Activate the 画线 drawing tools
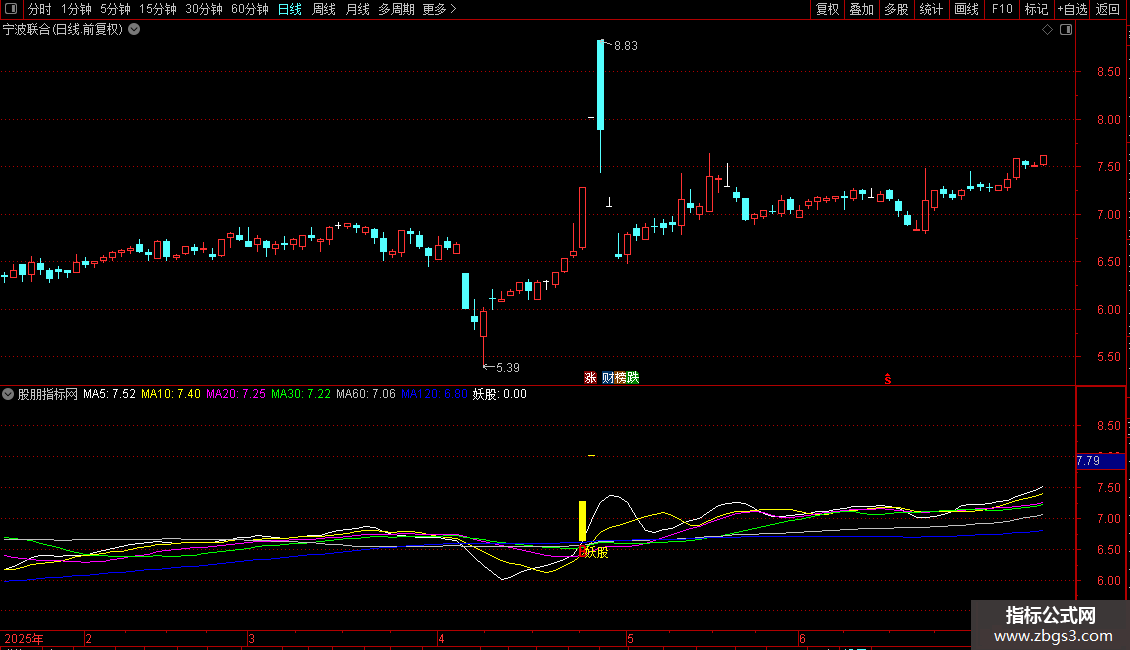The height and width of the screenshot is (650, 1130). 966,9
